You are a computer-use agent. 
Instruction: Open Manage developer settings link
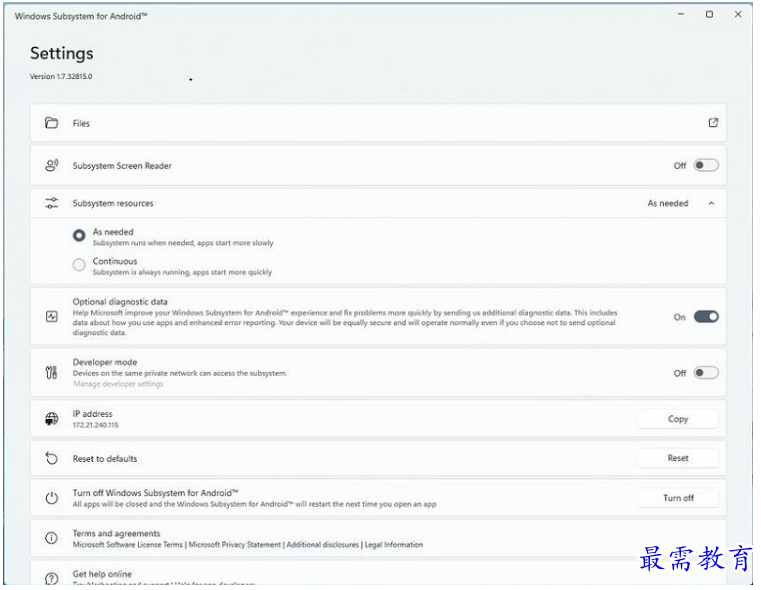[118, 384]
